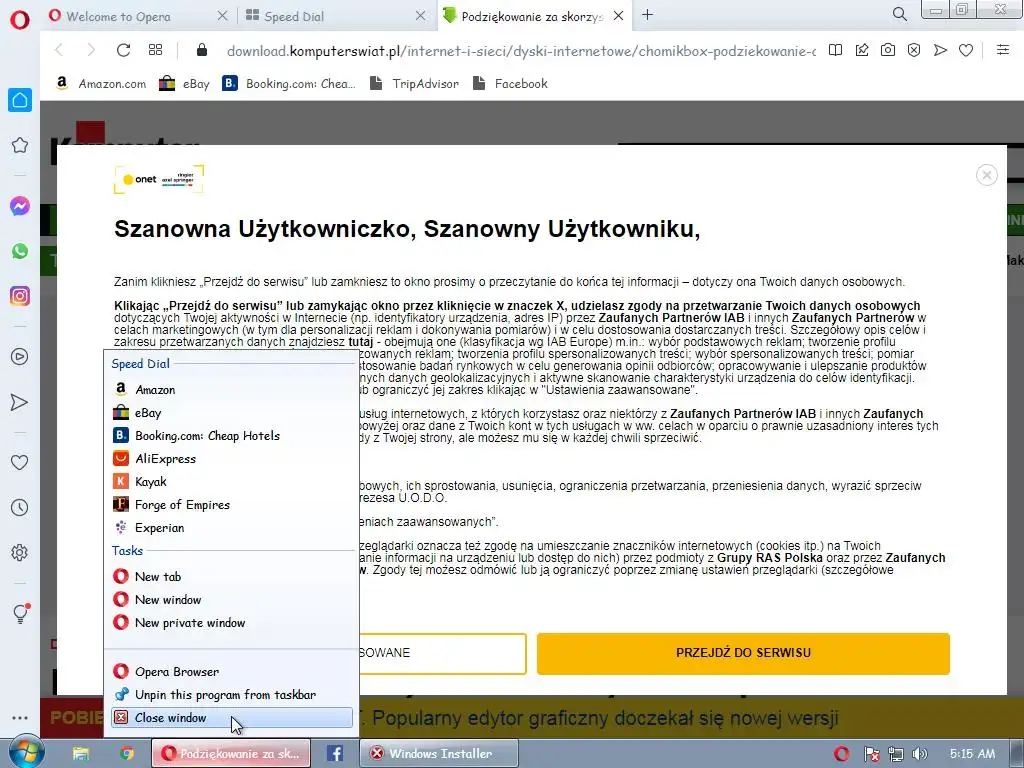
Task: Go forward to next page
Action: 91,50
